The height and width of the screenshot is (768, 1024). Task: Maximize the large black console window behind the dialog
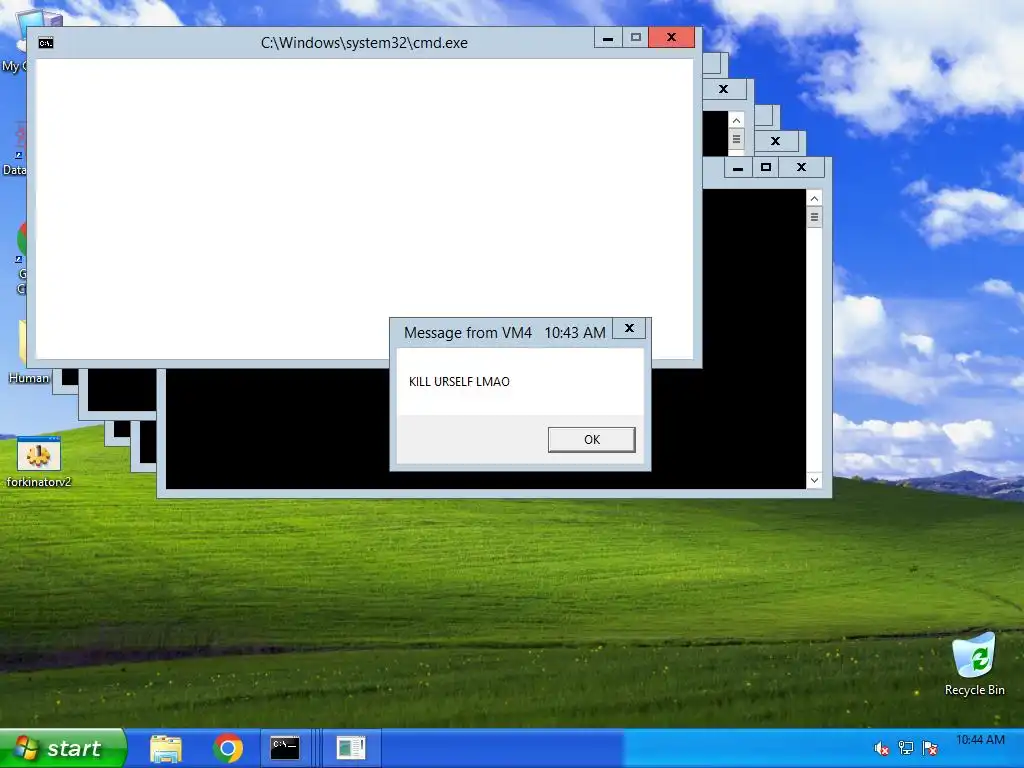[x=766, y=168]
